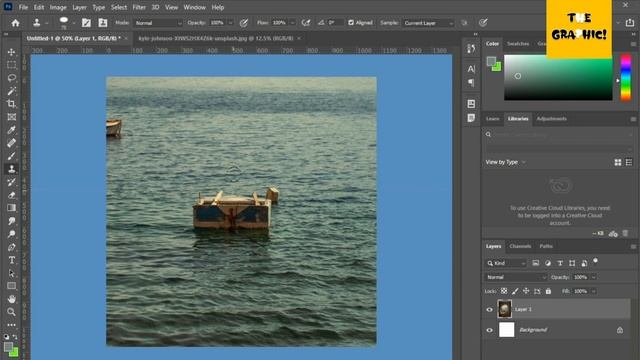Open the Brush Settings panel toggle
Viewport: 640px width, 360px height.
86,23
